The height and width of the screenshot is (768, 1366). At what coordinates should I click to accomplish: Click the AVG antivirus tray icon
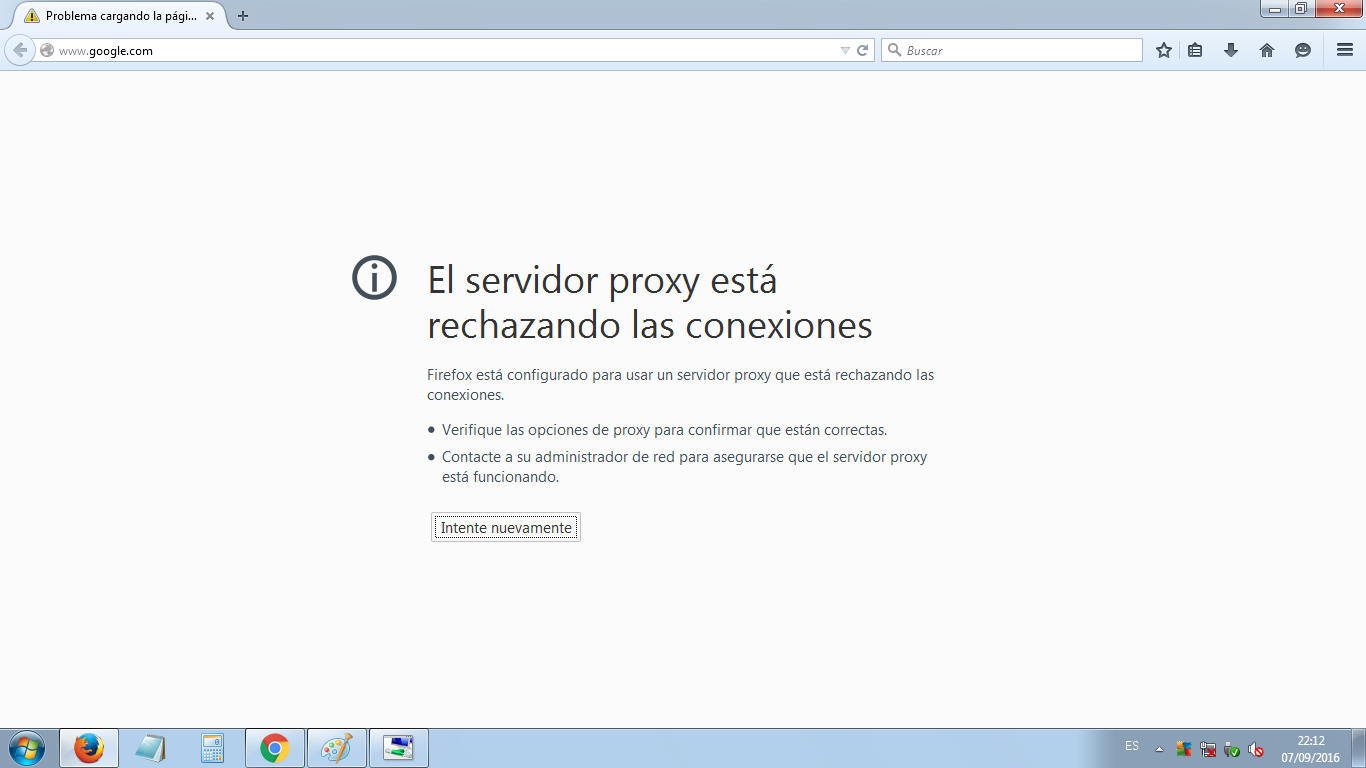(x=1184, y=749)
